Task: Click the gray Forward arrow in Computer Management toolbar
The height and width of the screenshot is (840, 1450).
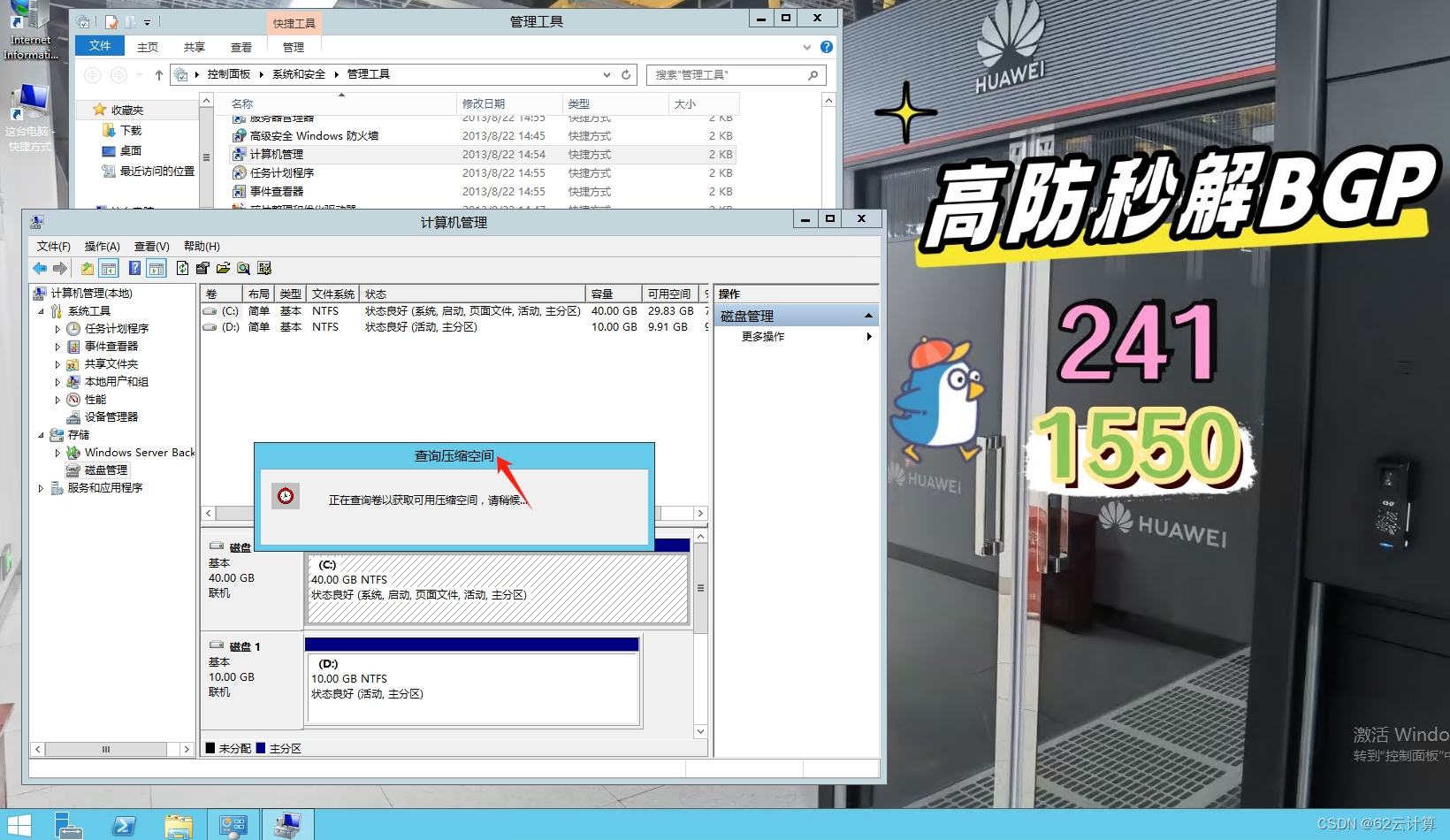Action: coord(60,268)
